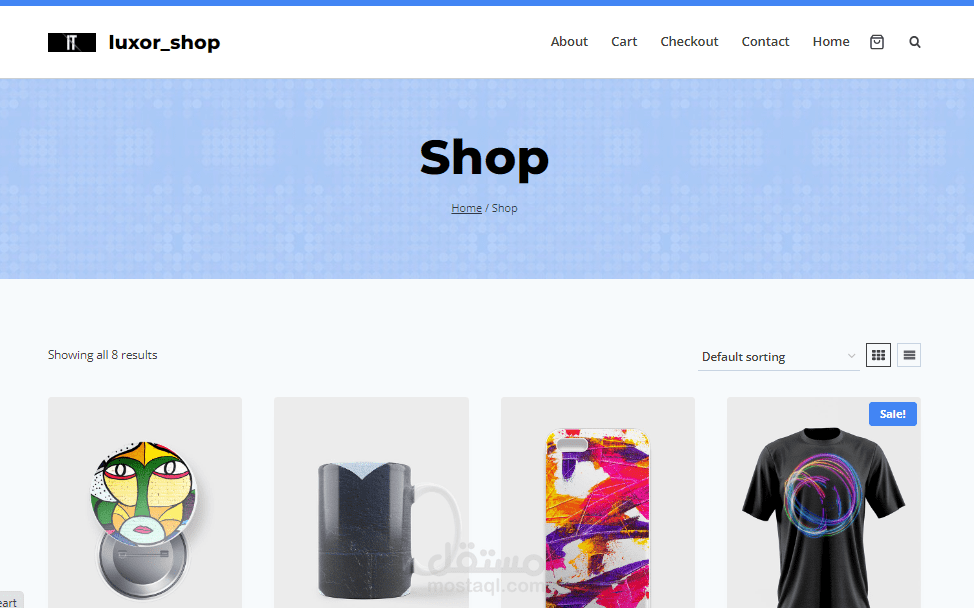Click the luxor_shop logo image
The image size is (974, 608).
tap(72, 42)
